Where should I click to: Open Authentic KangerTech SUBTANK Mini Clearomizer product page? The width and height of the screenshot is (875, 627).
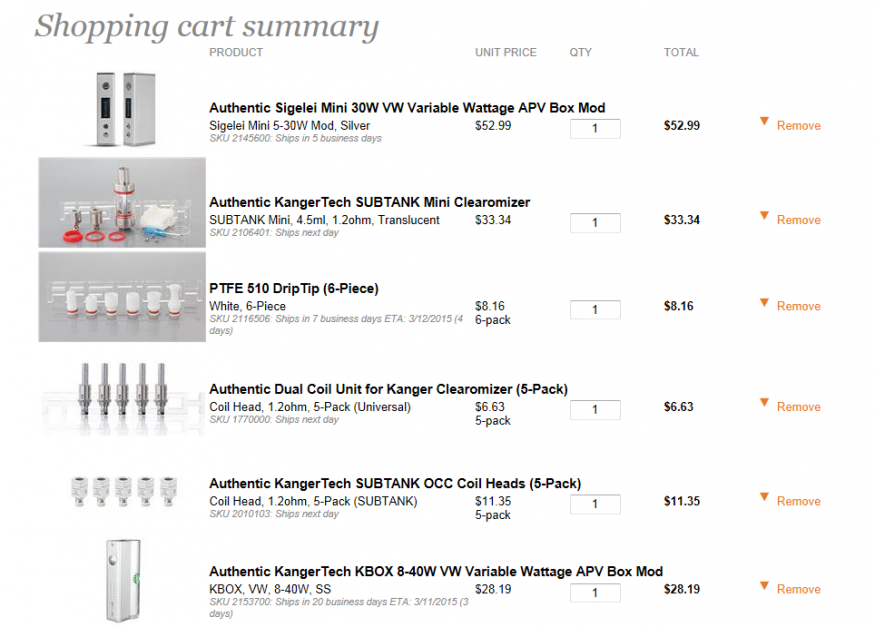pos(369,202)
